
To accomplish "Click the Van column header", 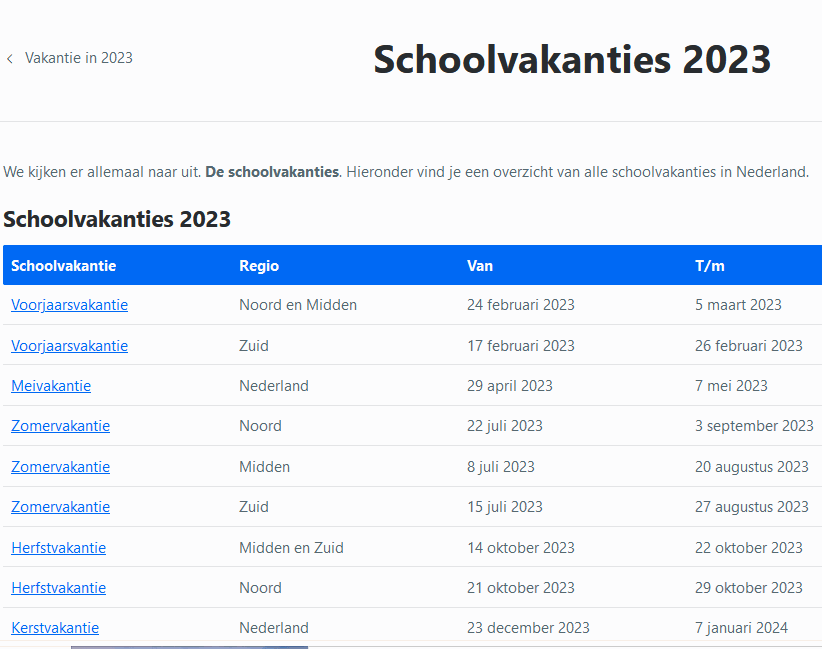I will click(x=480, y=266).
